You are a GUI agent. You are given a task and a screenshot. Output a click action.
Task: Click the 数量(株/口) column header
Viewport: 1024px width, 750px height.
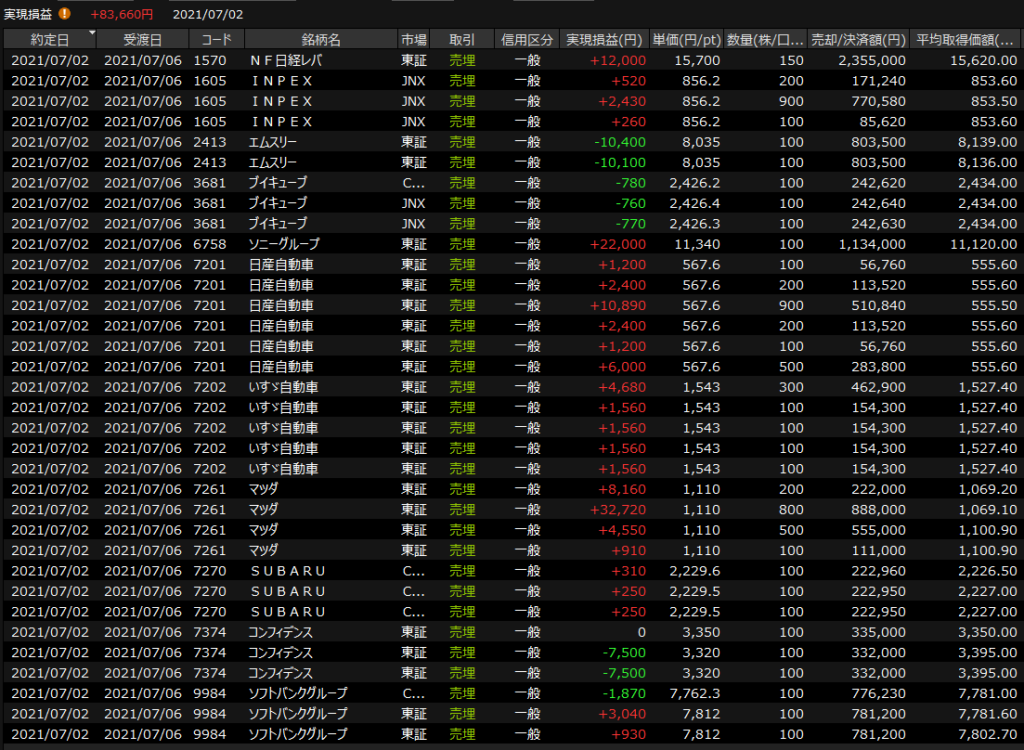(765, 40)
